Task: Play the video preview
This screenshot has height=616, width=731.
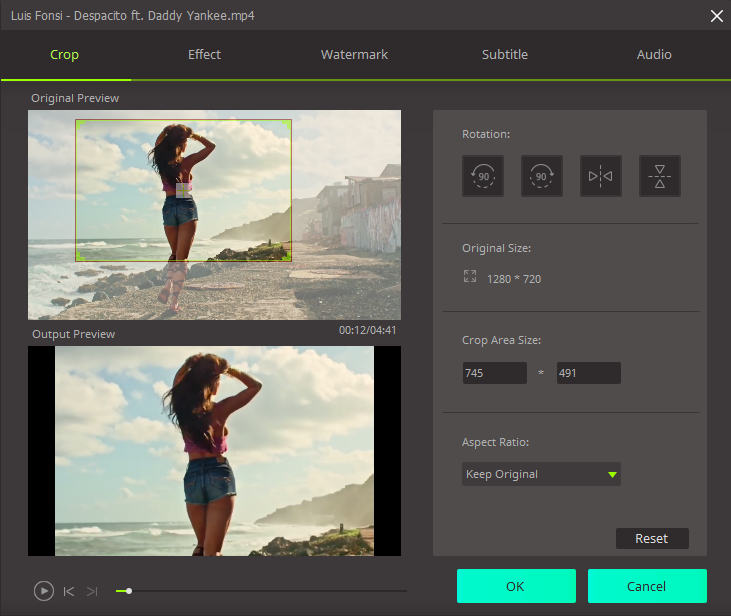Action: pos(43,591)
